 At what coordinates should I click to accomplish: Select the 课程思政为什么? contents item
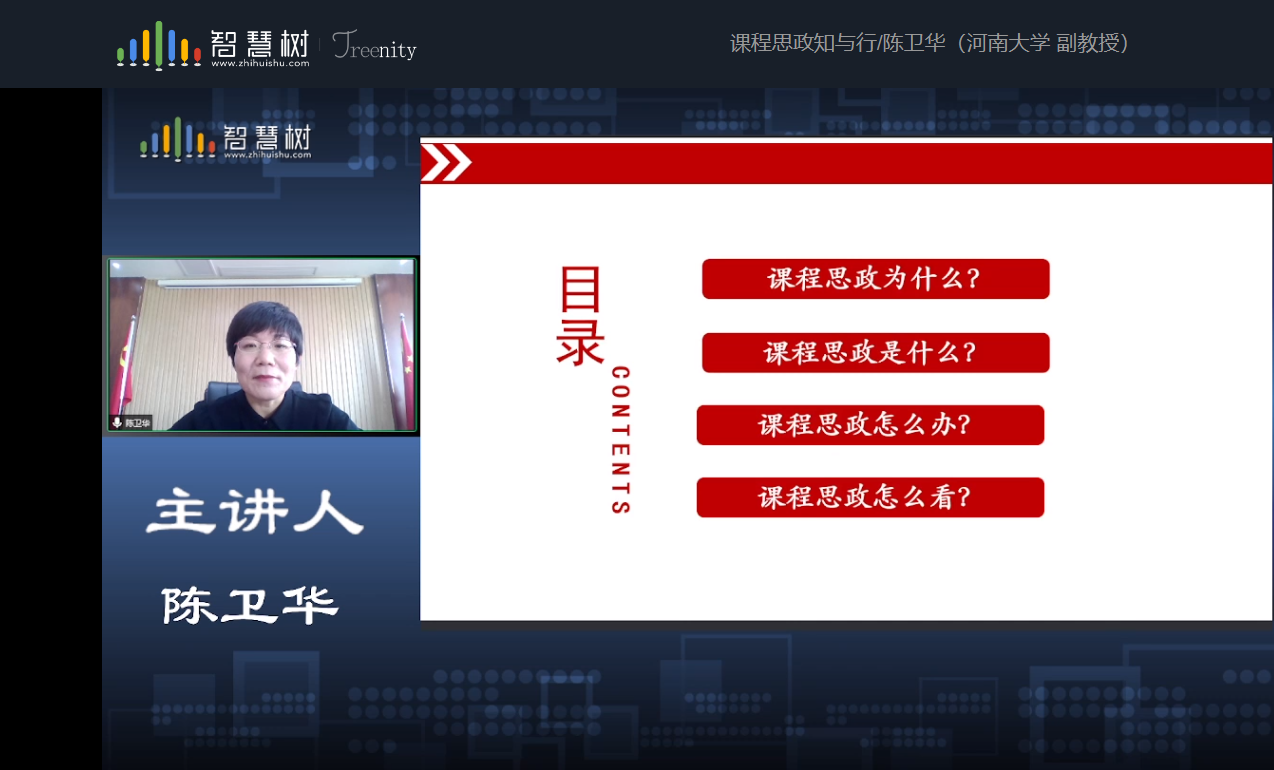coord(875,279)
